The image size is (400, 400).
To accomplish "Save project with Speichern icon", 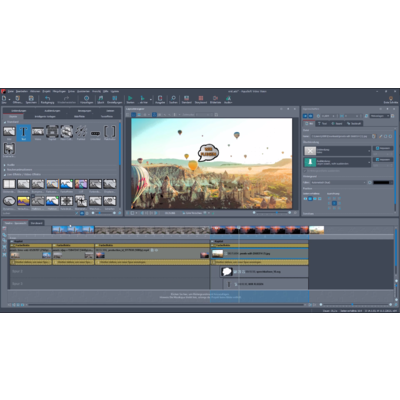I will click(x=31, y=99).
